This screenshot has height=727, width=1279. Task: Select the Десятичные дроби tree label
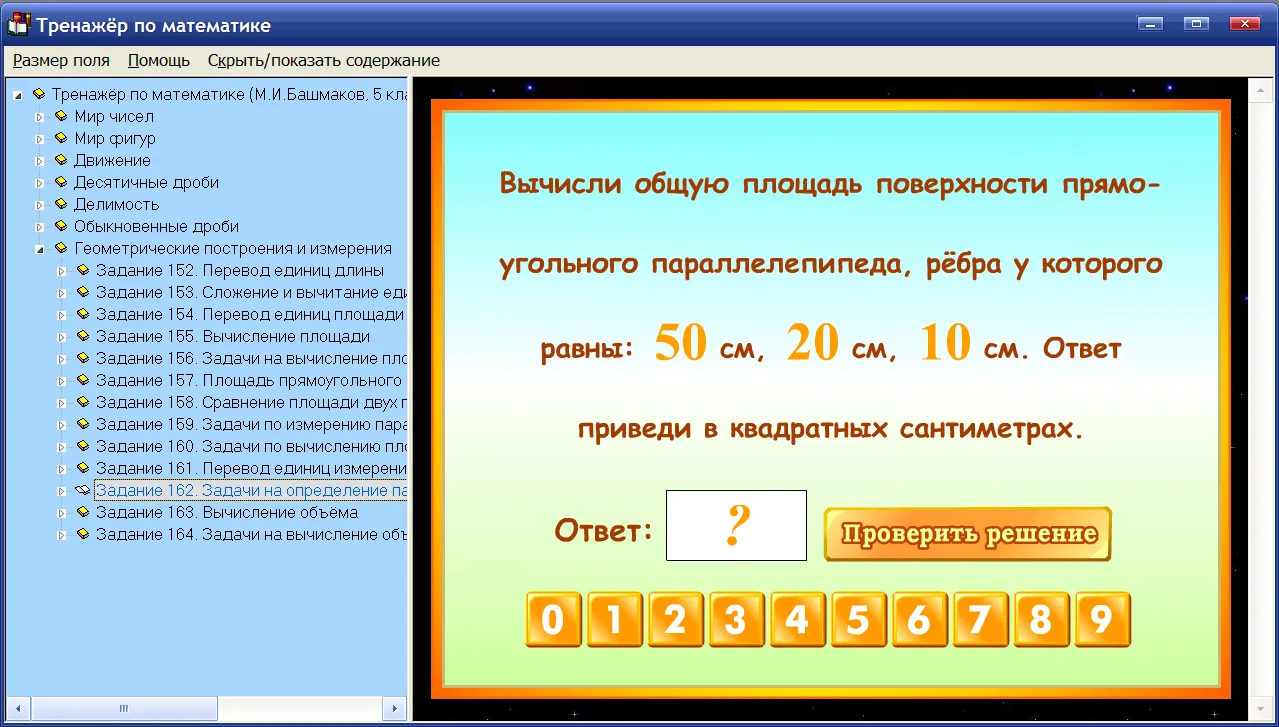coord(146,183)
